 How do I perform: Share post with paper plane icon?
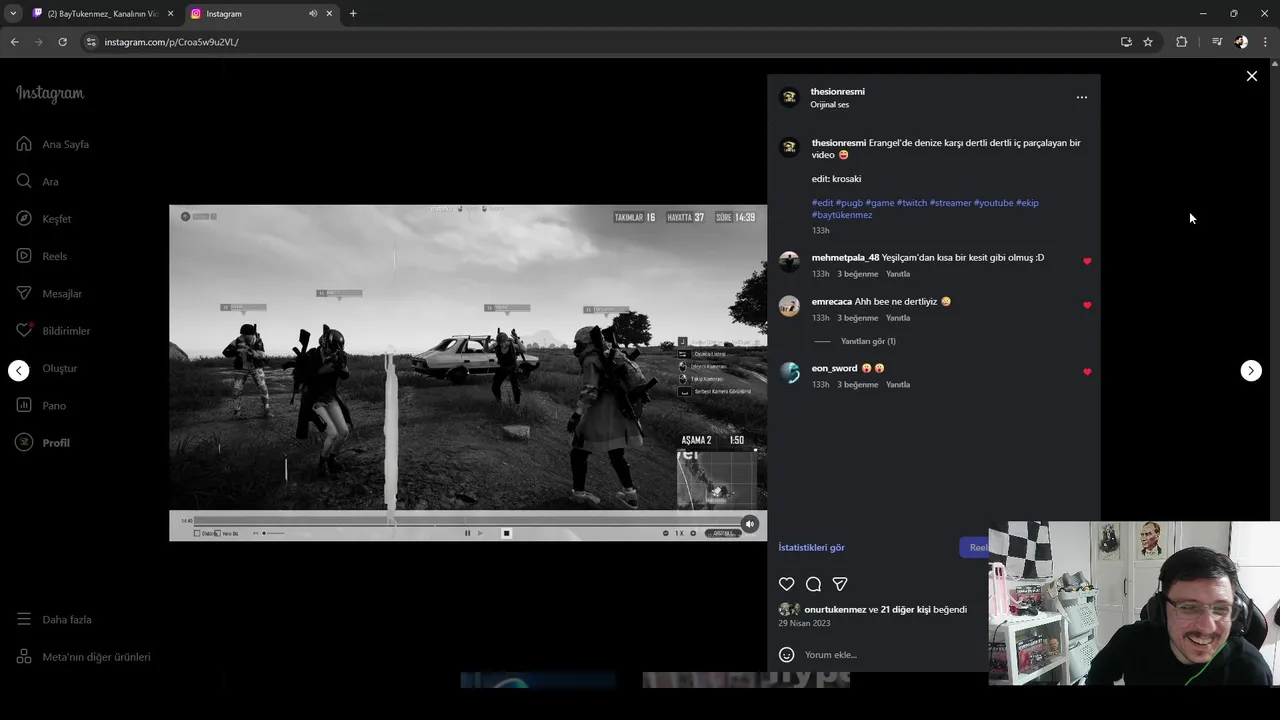pyautogui.click(x=840, y=584)
